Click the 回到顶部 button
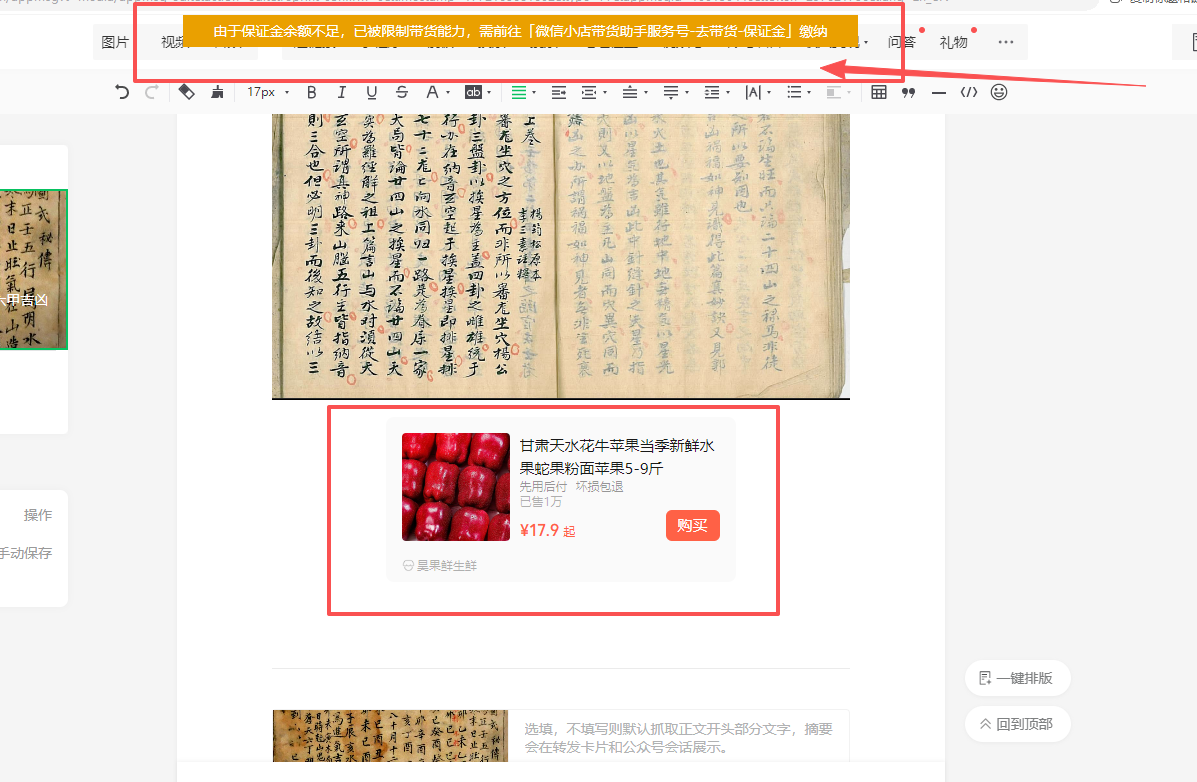This screenshot has height=782, width=1197. coord(1018,724)
